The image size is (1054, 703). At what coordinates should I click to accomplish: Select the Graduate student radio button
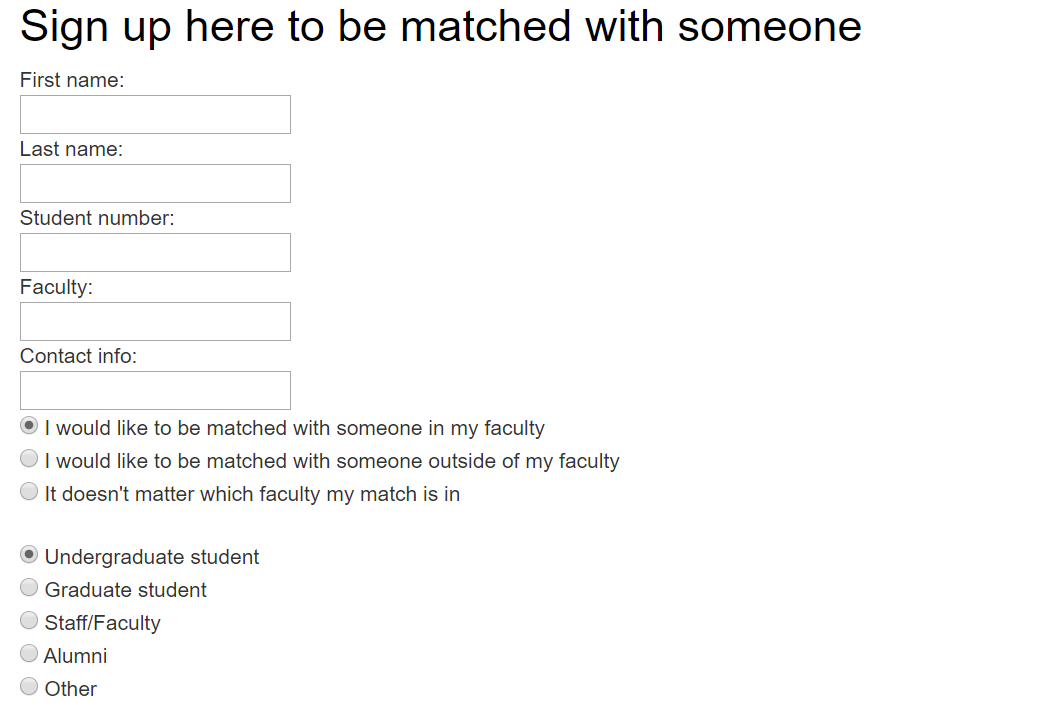[29, 588]
